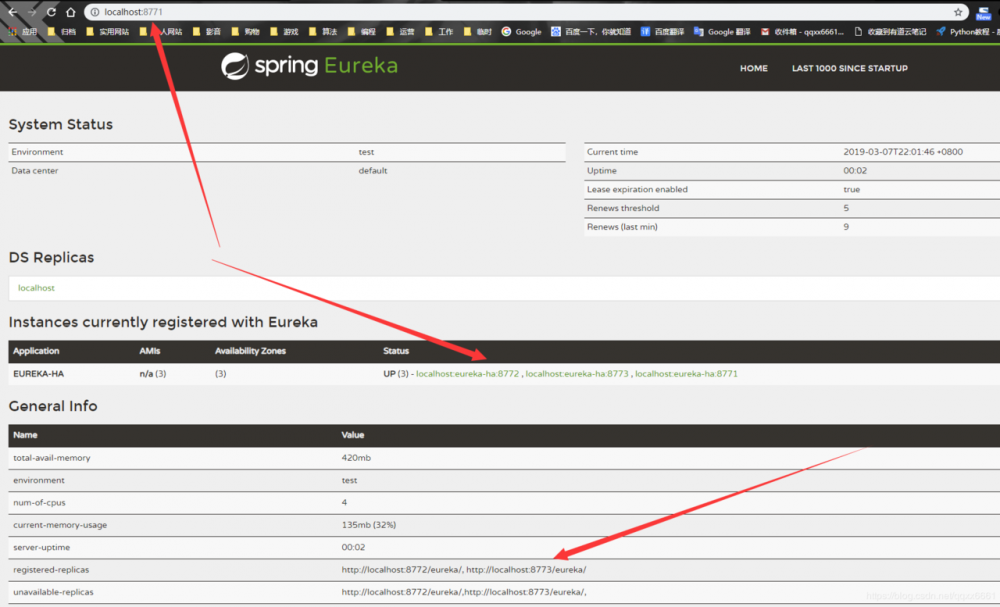
Task: Select the Environment row value test
Action: (366, 152)
